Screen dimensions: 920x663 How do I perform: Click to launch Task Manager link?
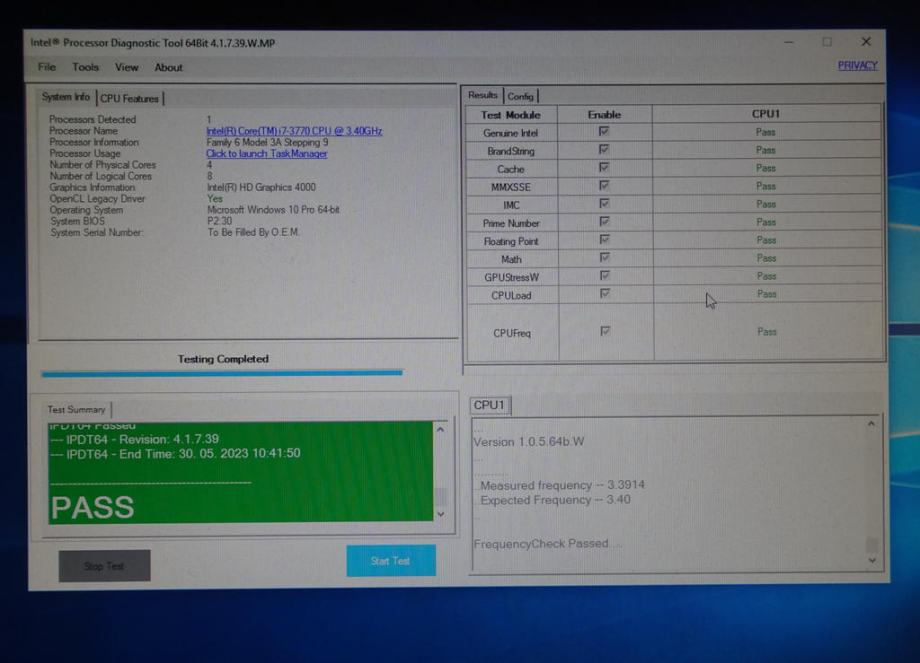pyautogui.click(x=266, y=154)
